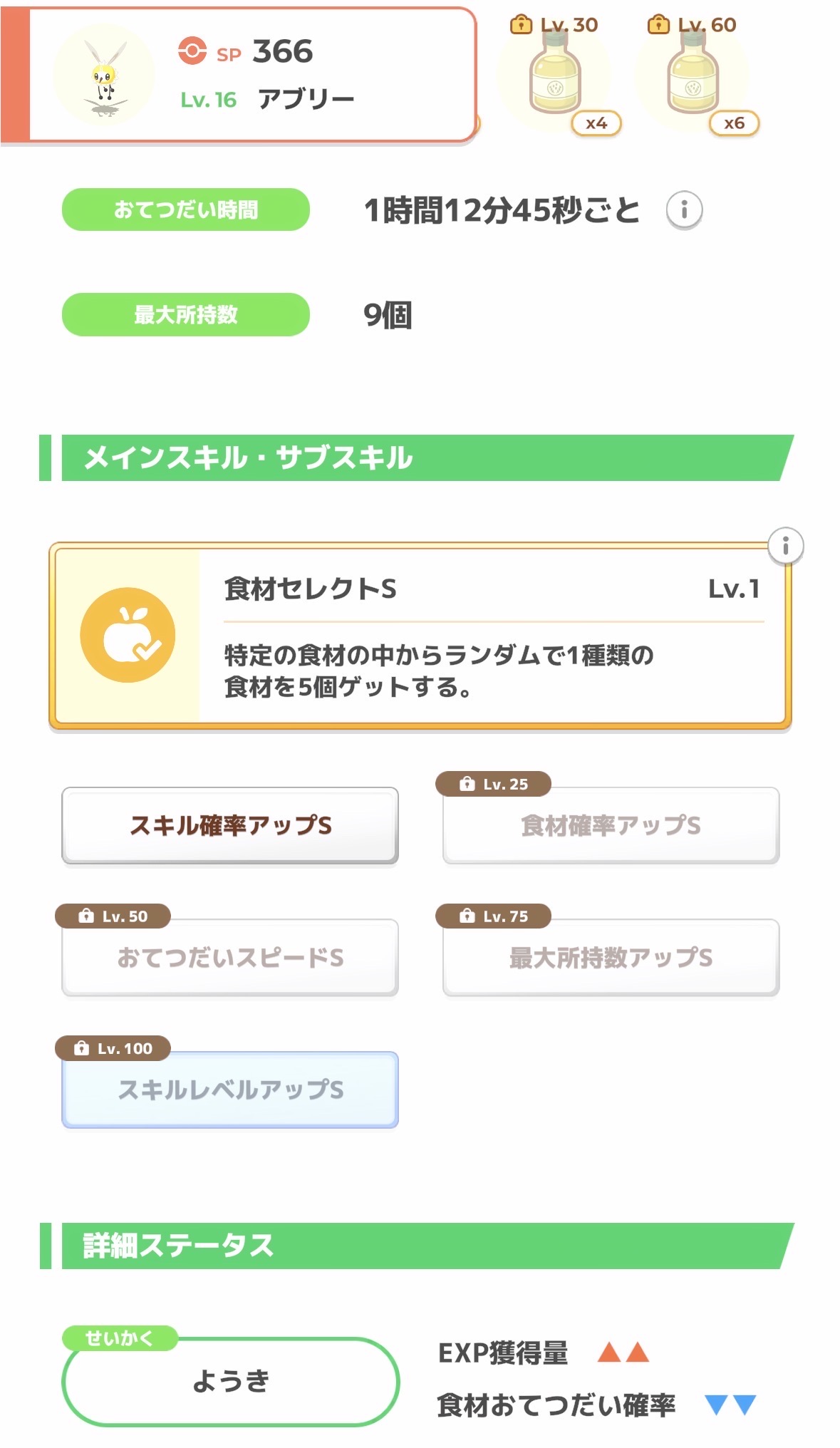Tap the info icon beside helping time
840x1448 pixels.
tap(684, 210)
